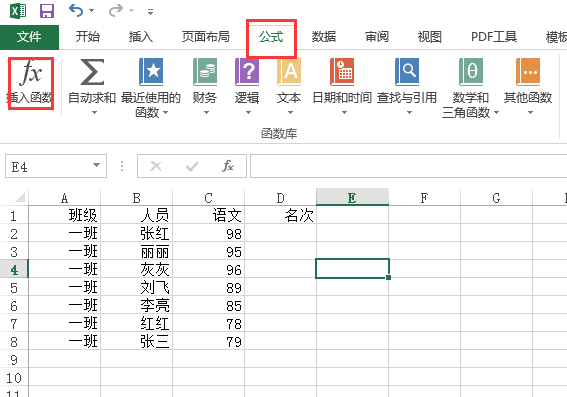Viewport: 567px width, 397px height.
Task: Expand the 文本 dropdown arrow
Action: [290, 112]
